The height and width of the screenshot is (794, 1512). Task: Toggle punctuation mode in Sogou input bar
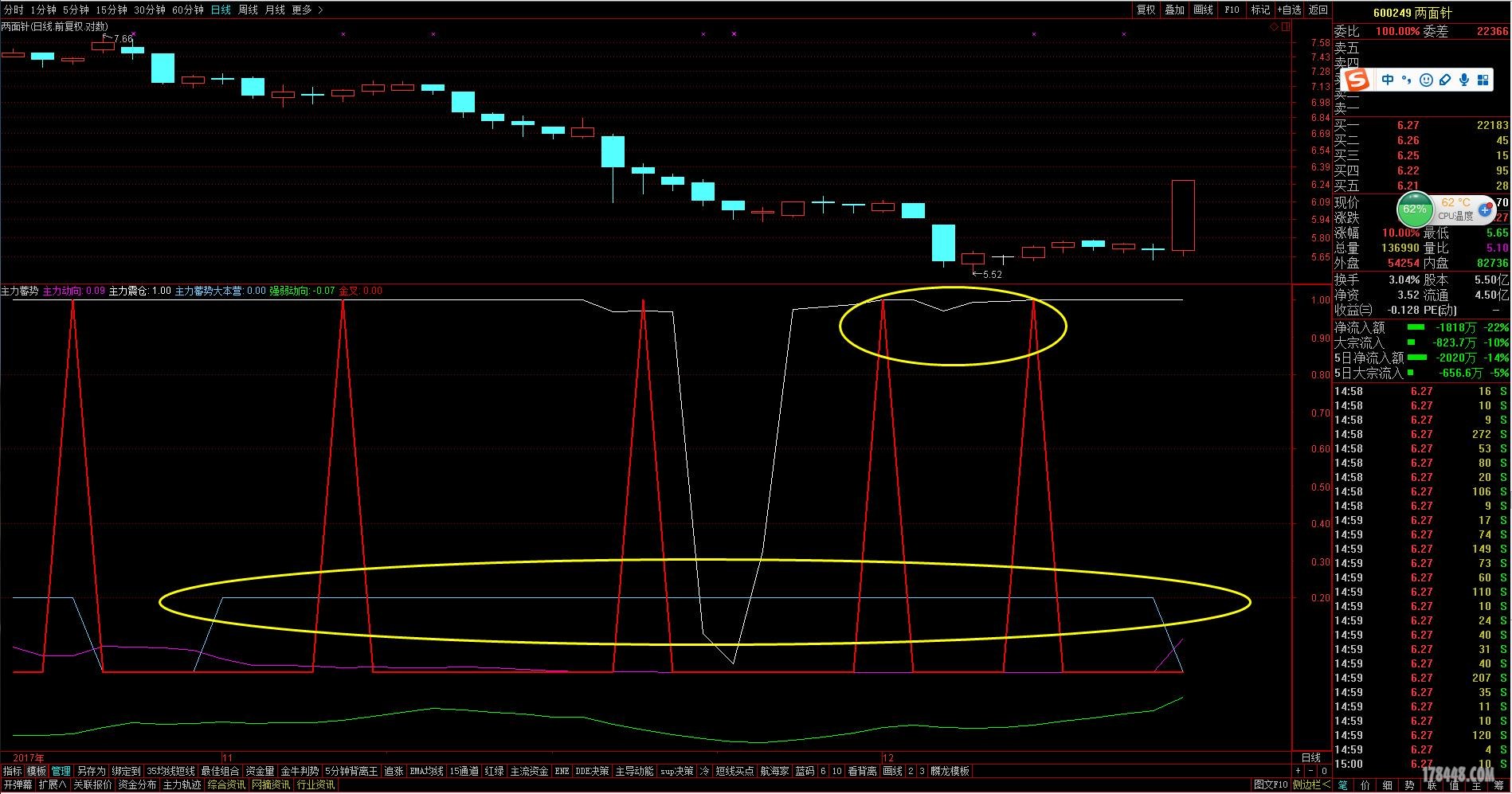pos(1407,80)
